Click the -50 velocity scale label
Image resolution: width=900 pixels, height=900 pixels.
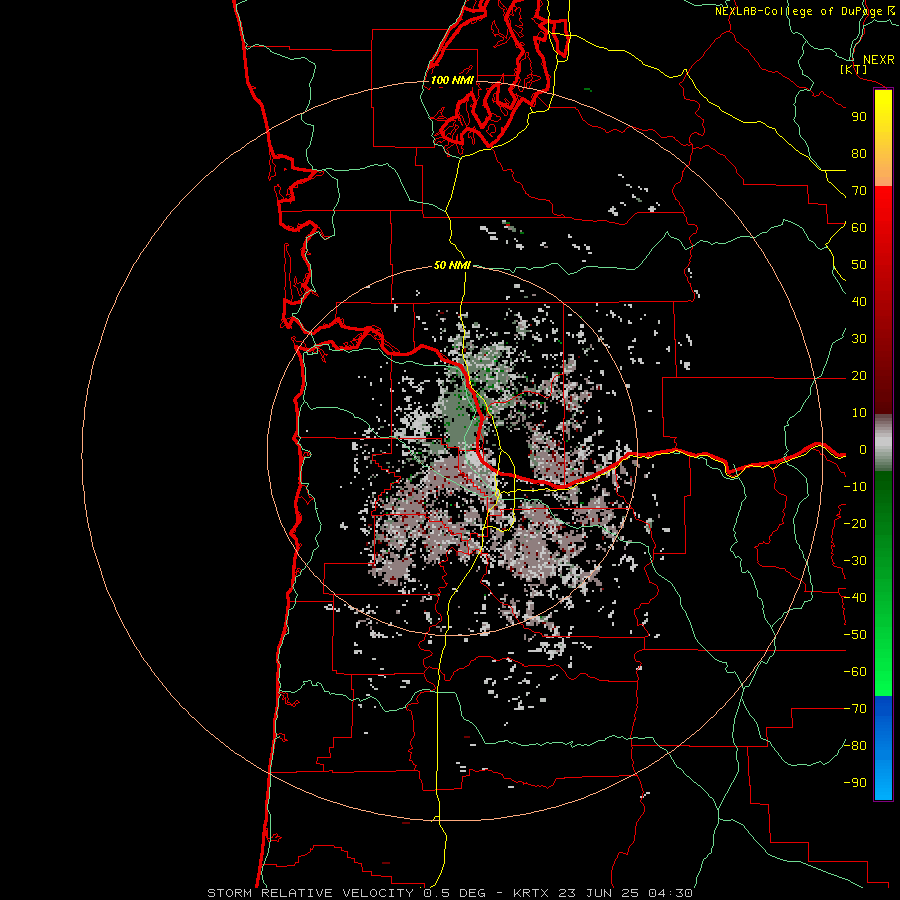(x=855, y=635)
